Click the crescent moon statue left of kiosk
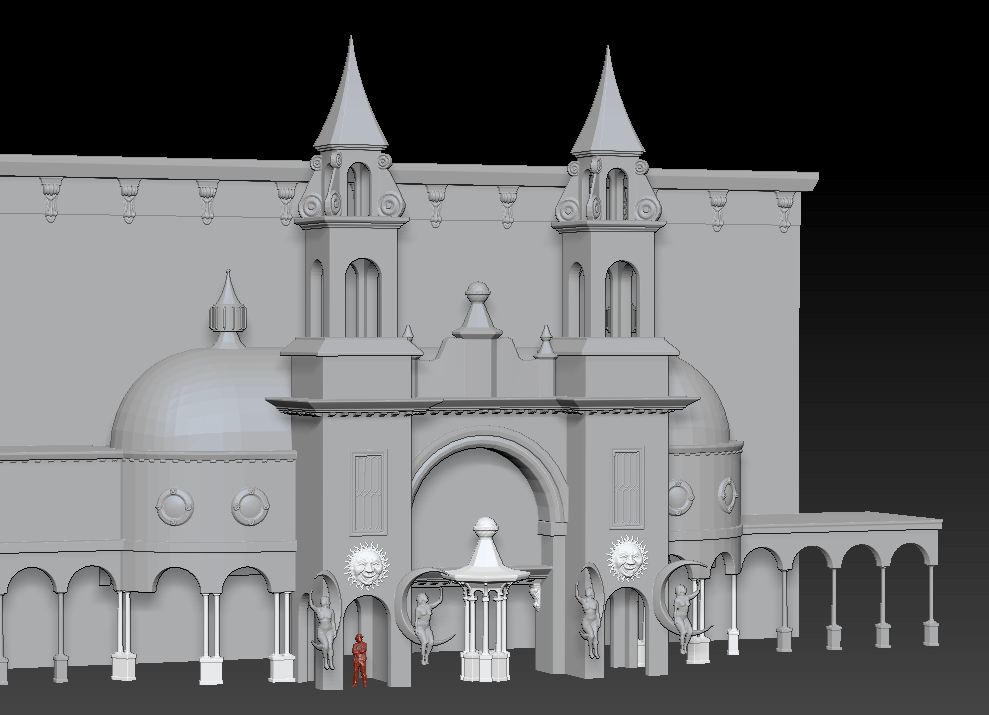Screen dimensions: 989x715 (420, 612)
